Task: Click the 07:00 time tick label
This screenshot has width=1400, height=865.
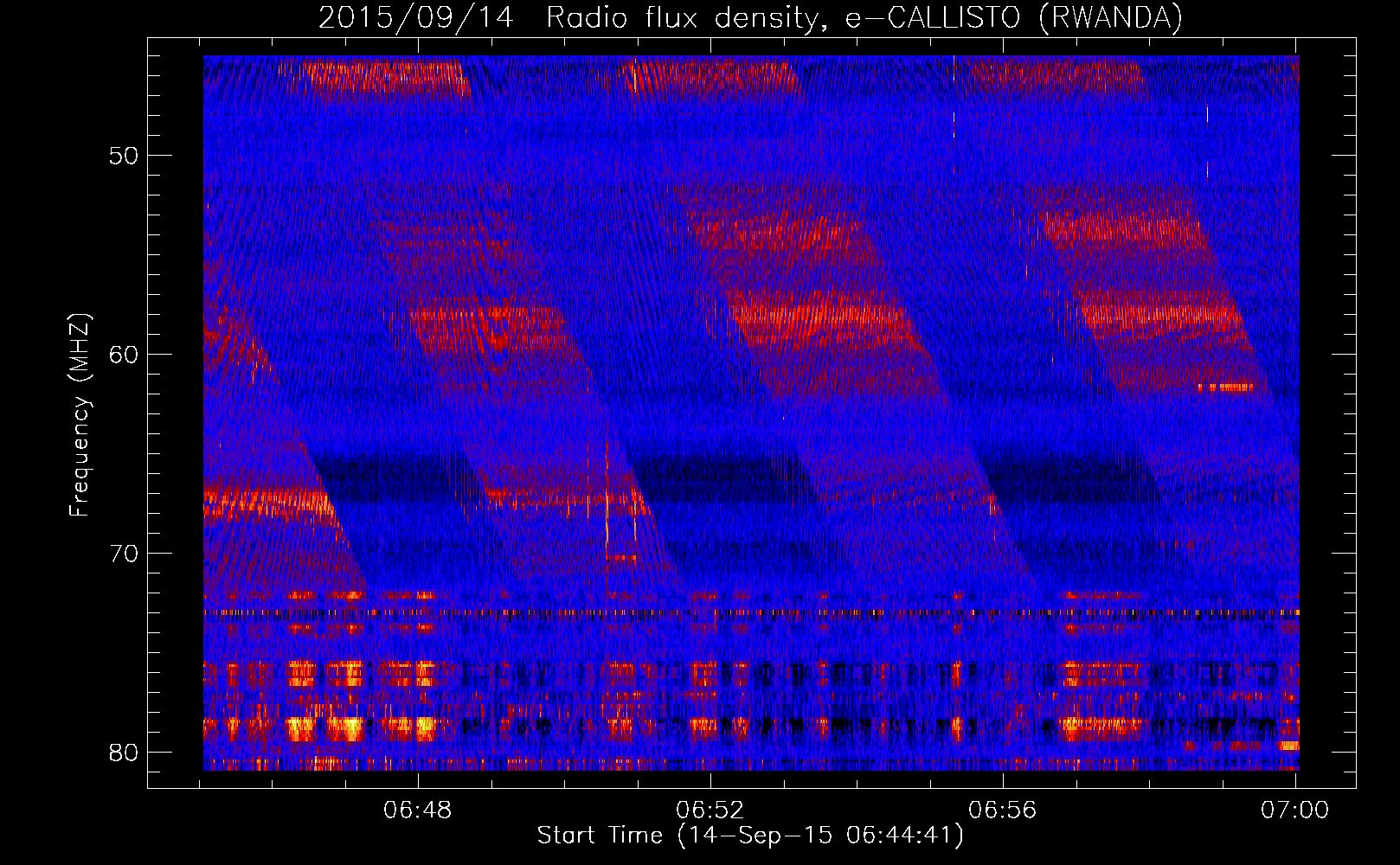Action: 1294,811
